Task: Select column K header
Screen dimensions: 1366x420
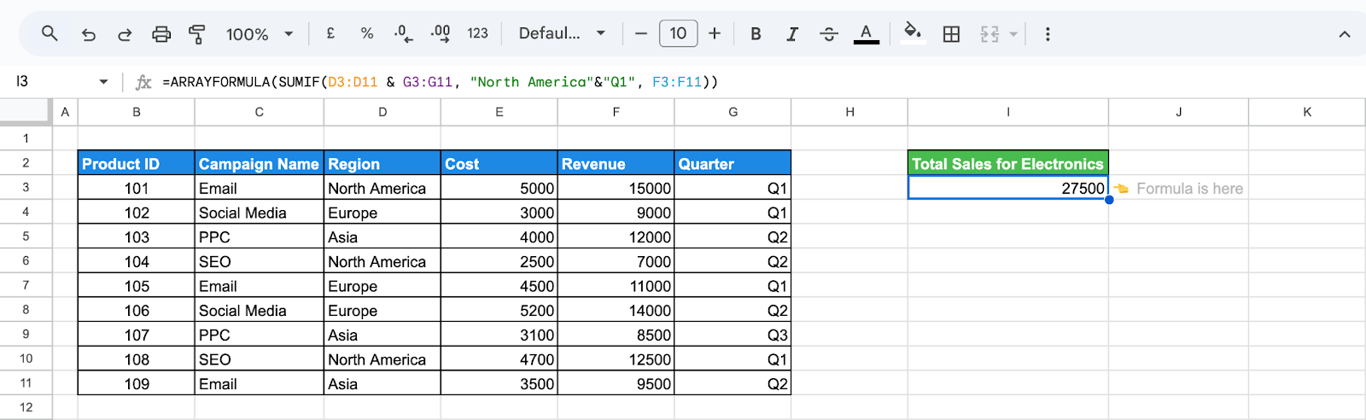Action: click(x=1307, y=112)
